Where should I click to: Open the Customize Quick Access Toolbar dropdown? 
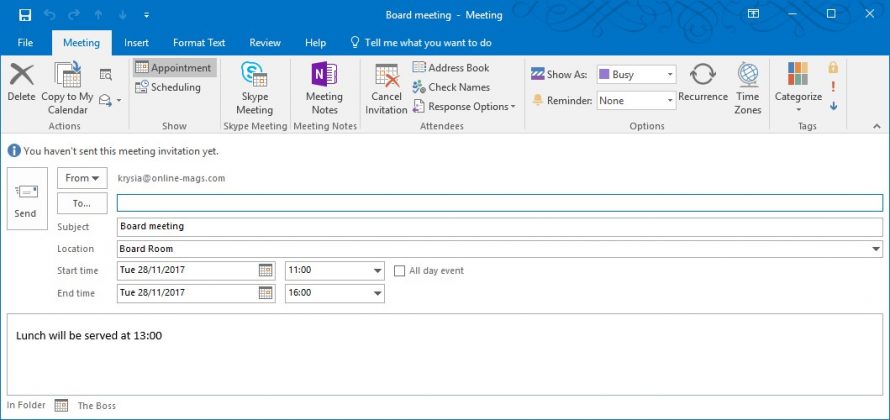(146, 15)
